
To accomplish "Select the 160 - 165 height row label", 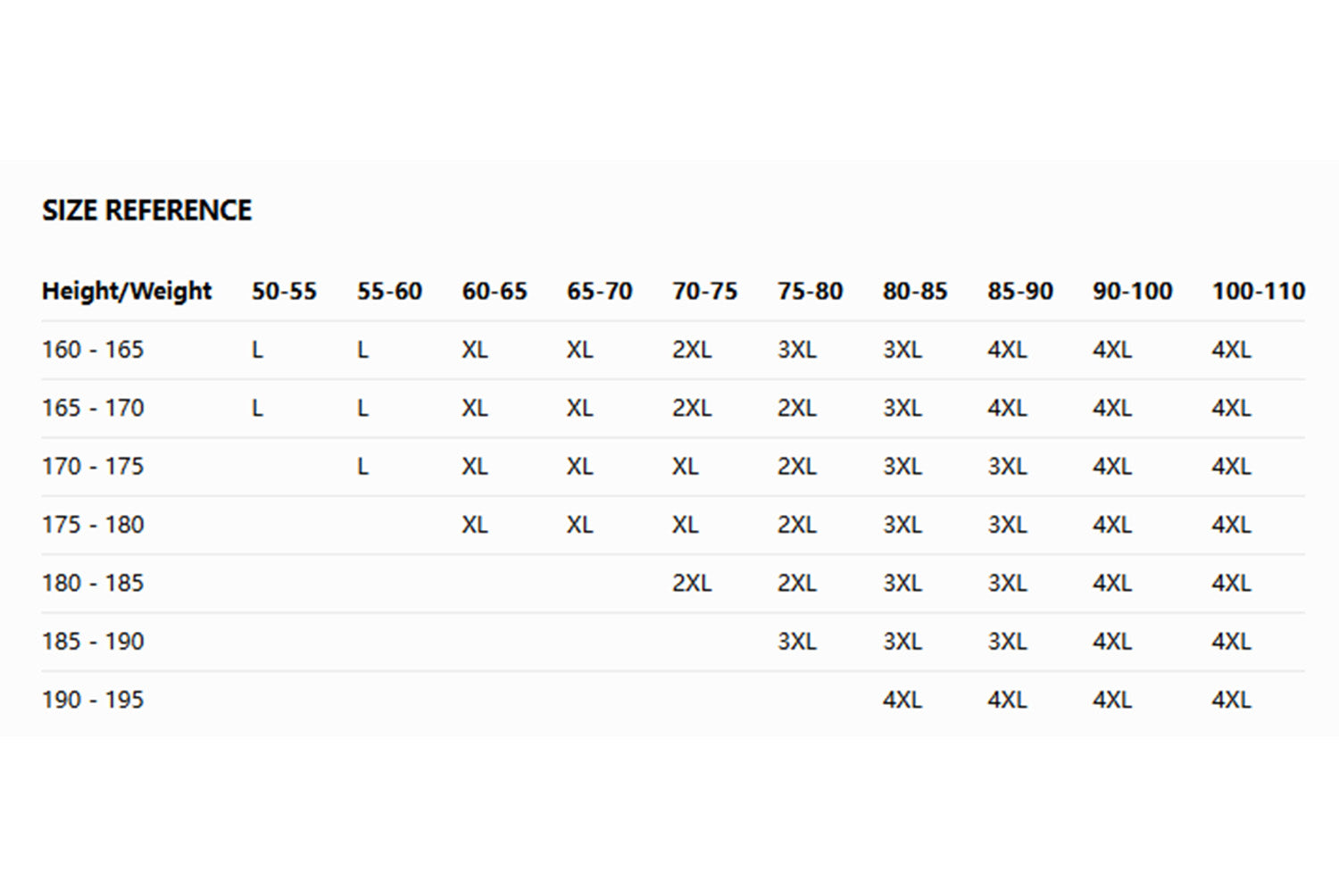I will 93,350.
